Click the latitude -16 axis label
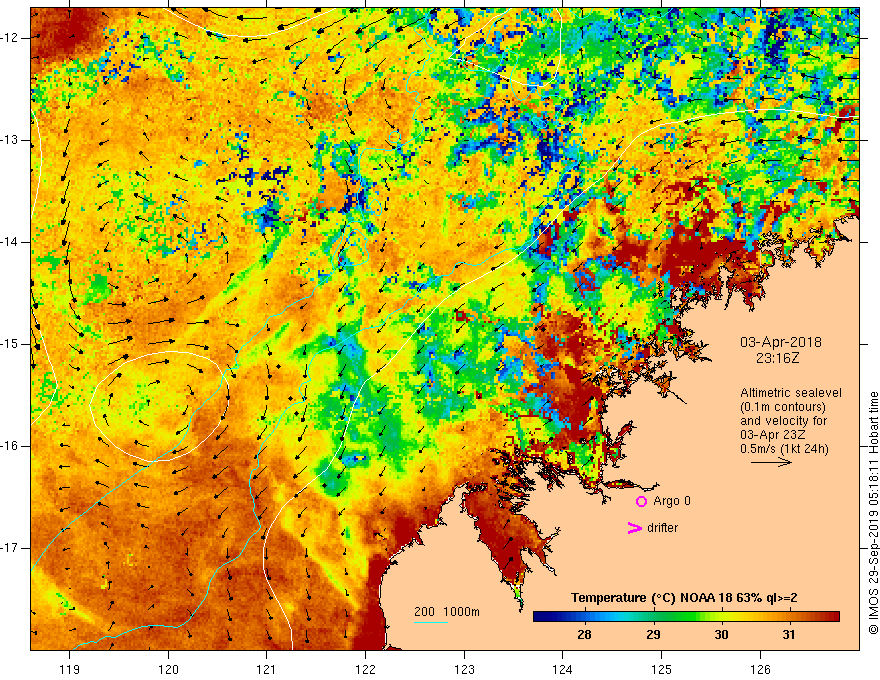The width and height of the screenshot is (880, 680). tap(10, 446)
